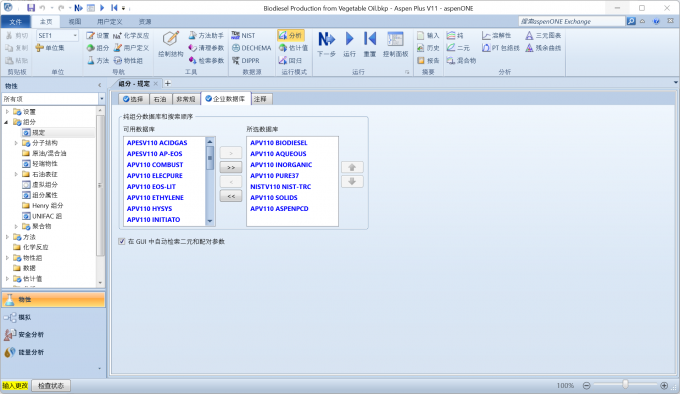The image size is (680, 394).
Task: Run the simulation with 运行 play icon
Action: [x=349, y=39]
